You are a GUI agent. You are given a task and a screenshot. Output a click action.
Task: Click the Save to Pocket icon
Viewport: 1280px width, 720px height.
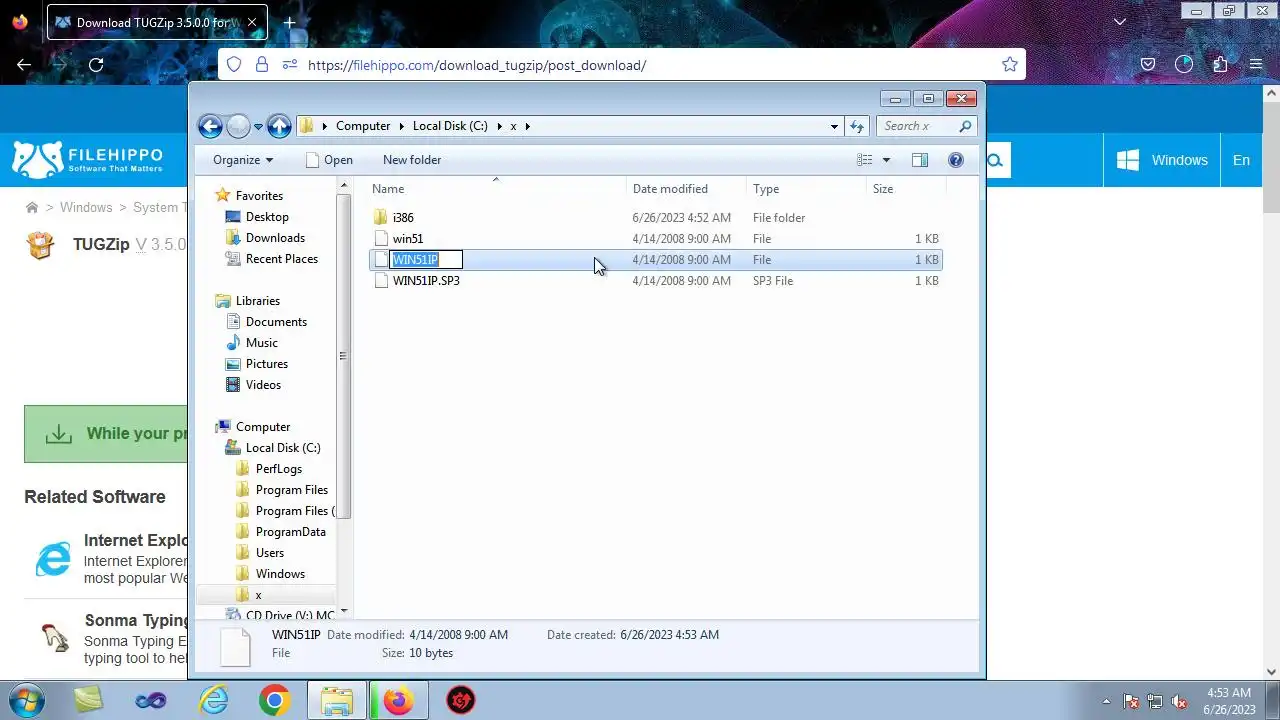(1148, 65)
